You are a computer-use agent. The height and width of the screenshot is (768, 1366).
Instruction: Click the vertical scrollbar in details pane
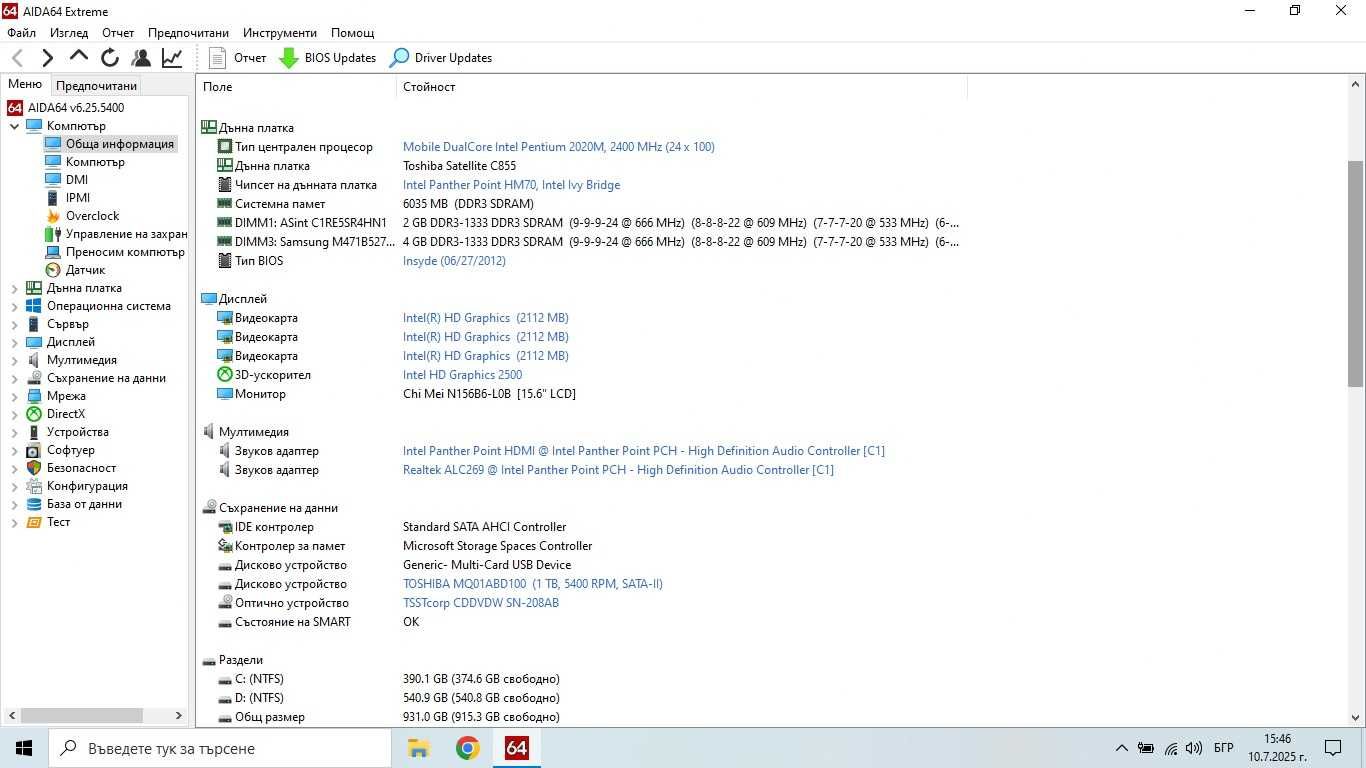1356,273
